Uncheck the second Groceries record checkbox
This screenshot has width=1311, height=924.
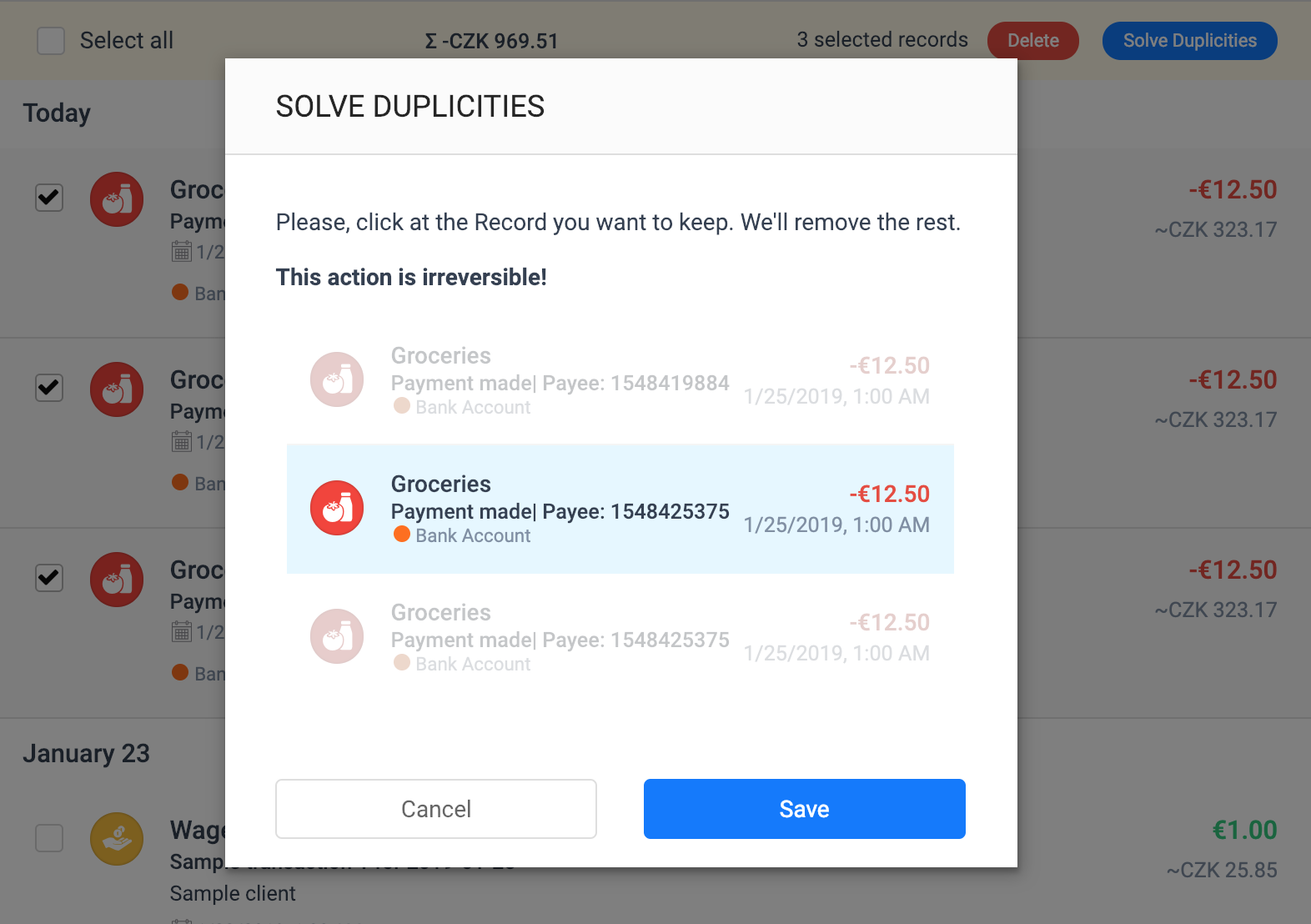tap(49, 388)
